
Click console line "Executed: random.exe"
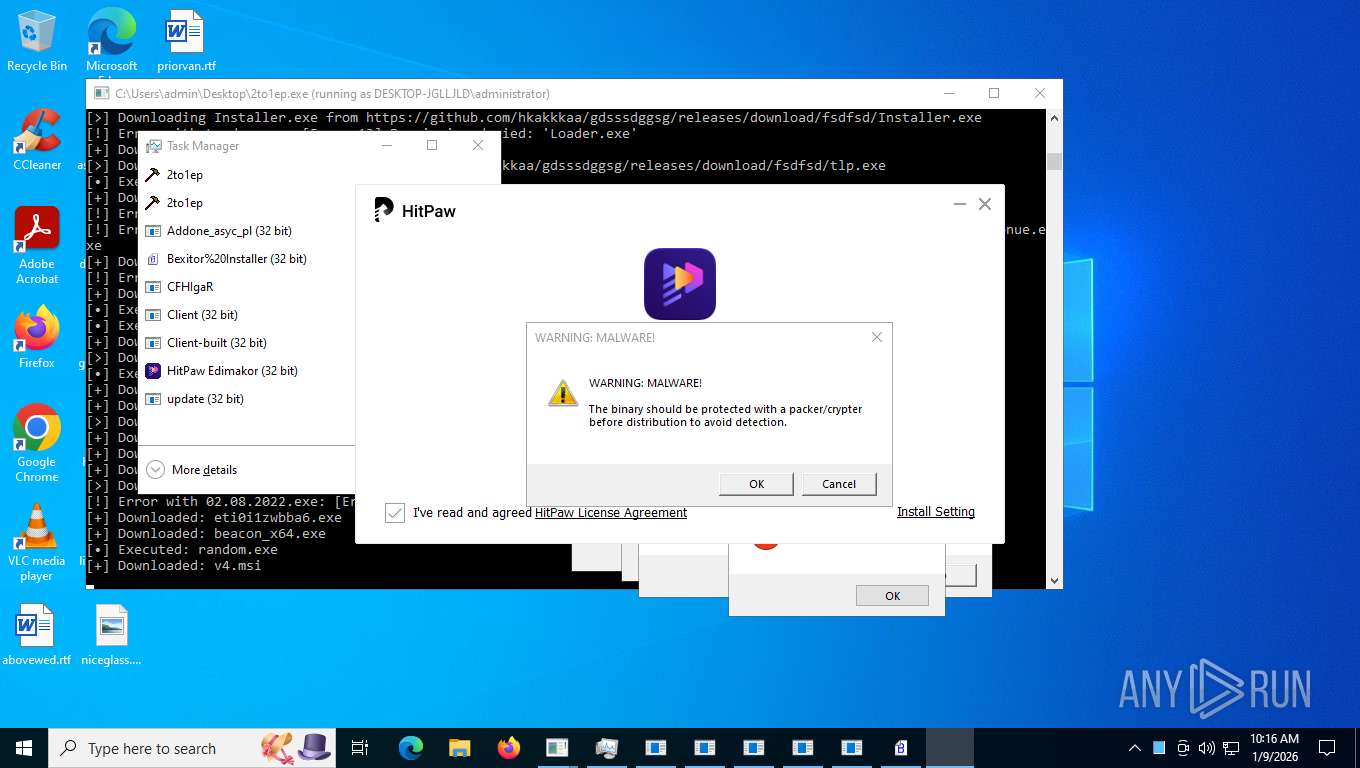coord(182,550)
